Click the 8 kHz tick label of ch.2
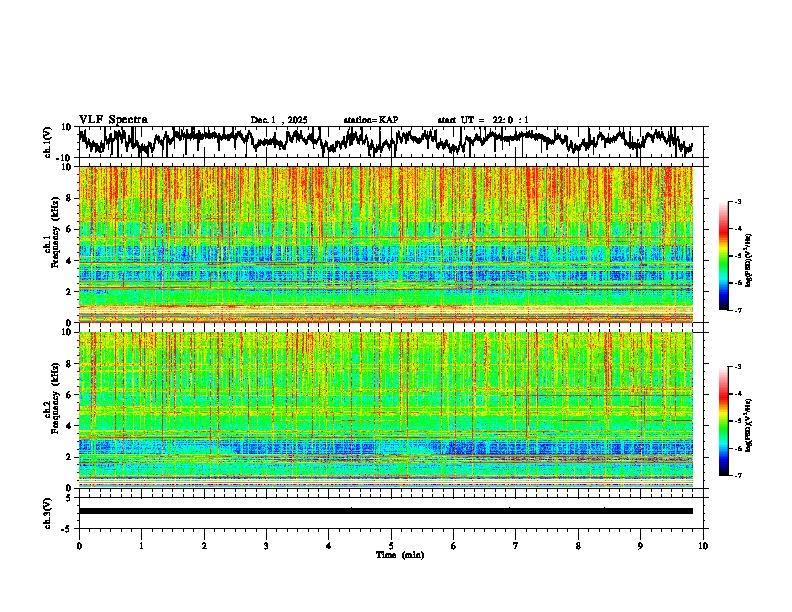The image size is (792, 612). point(69,364)
